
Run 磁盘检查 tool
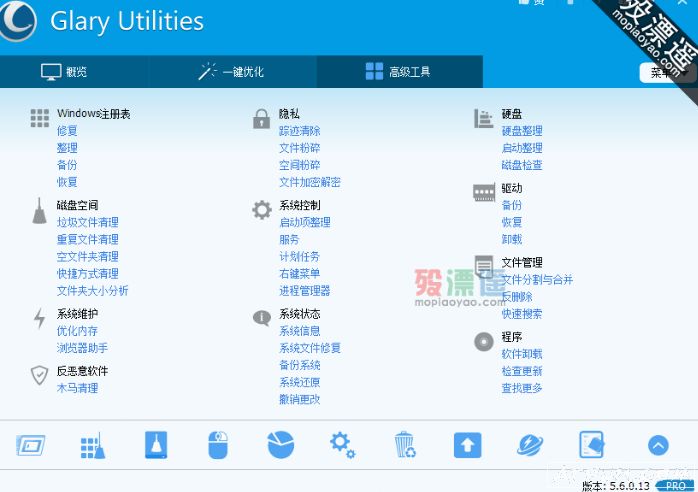click(522, 165)
